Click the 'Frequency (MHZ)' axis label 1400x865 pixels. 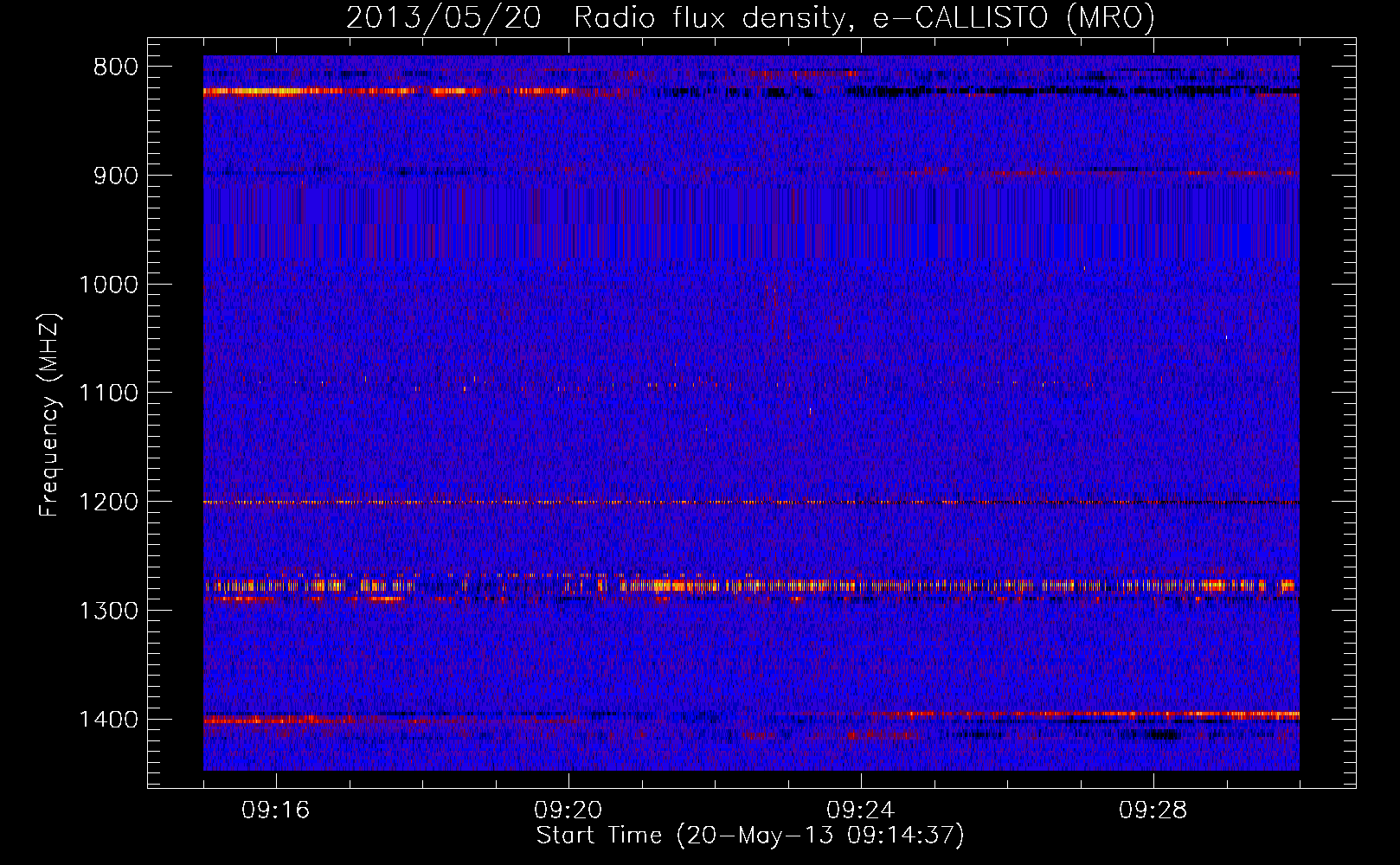pyautogui.click(x=50, y=415)
